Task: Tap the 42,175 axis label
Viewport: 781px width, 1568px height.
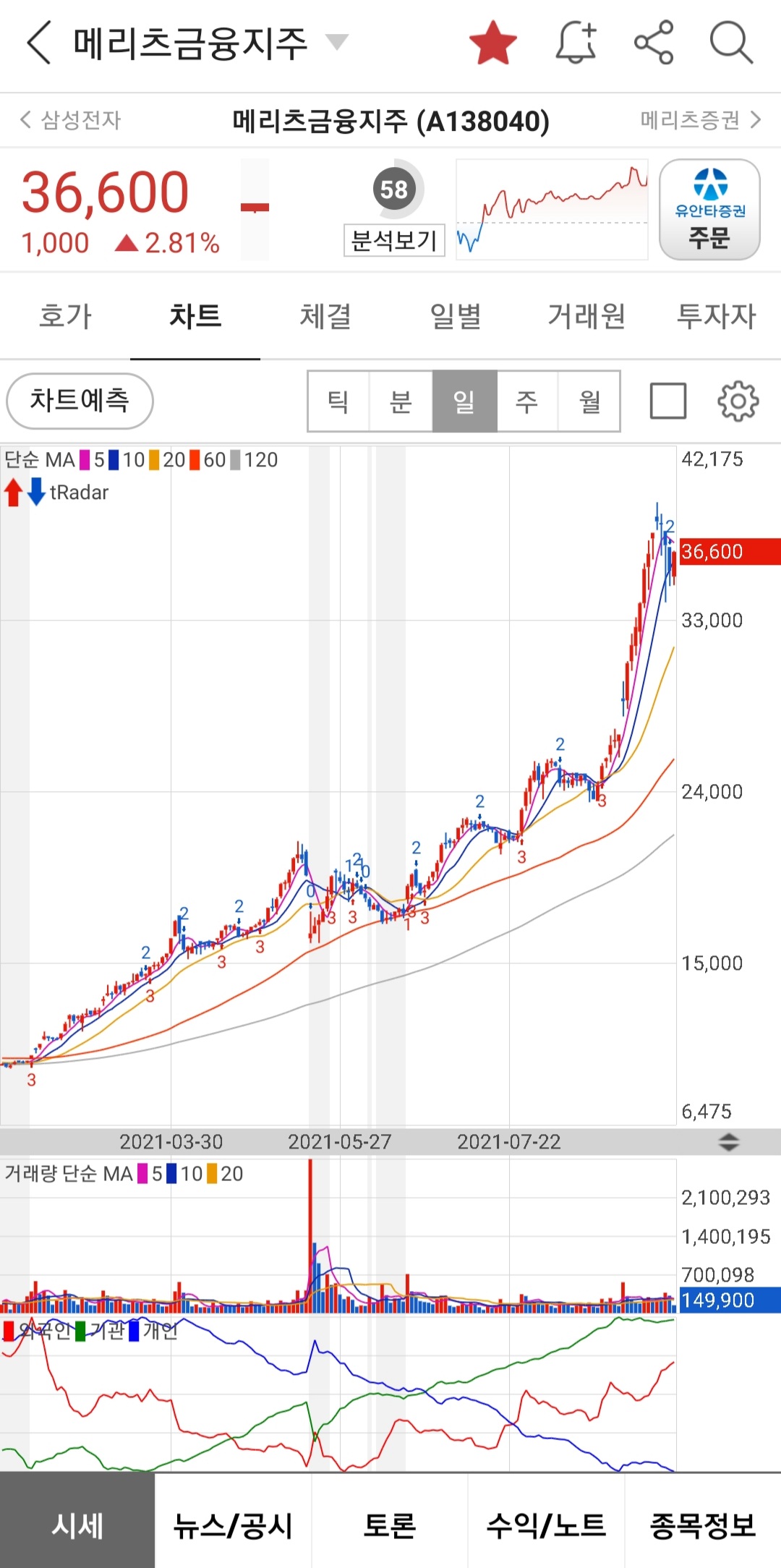Action: click(x=712, y=459)
